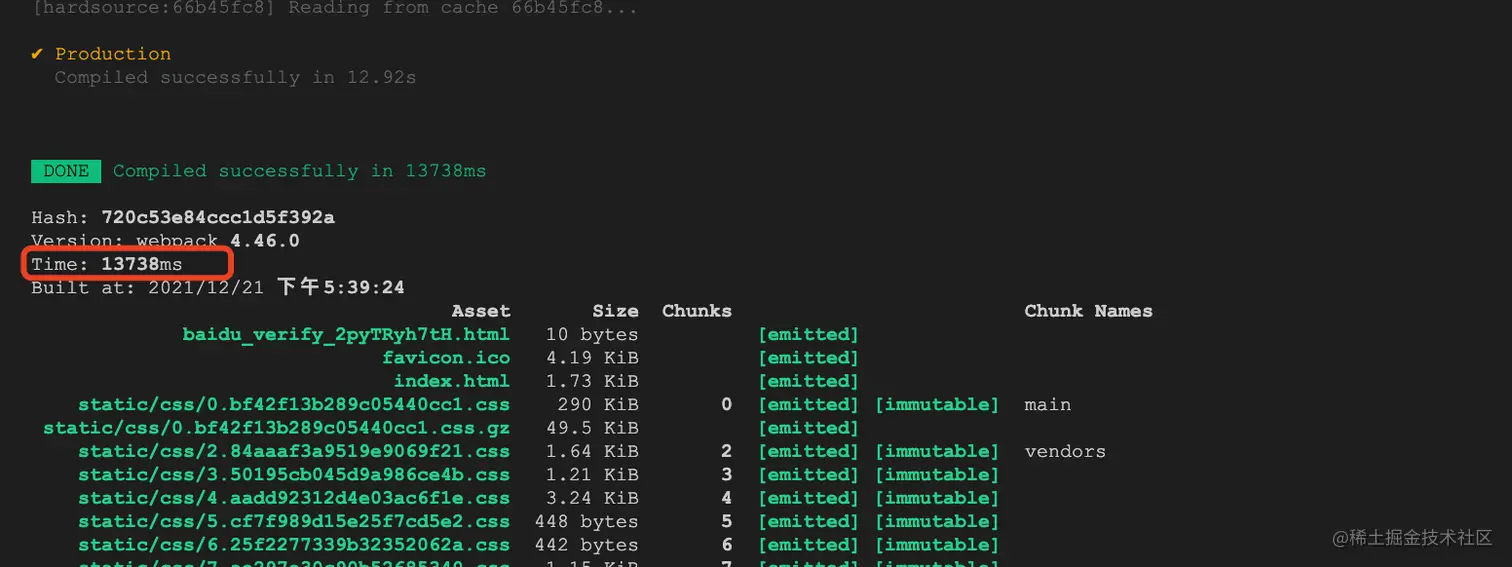
Task: Click [emitted] in the favicon.ico row
Action: [808, 358]
